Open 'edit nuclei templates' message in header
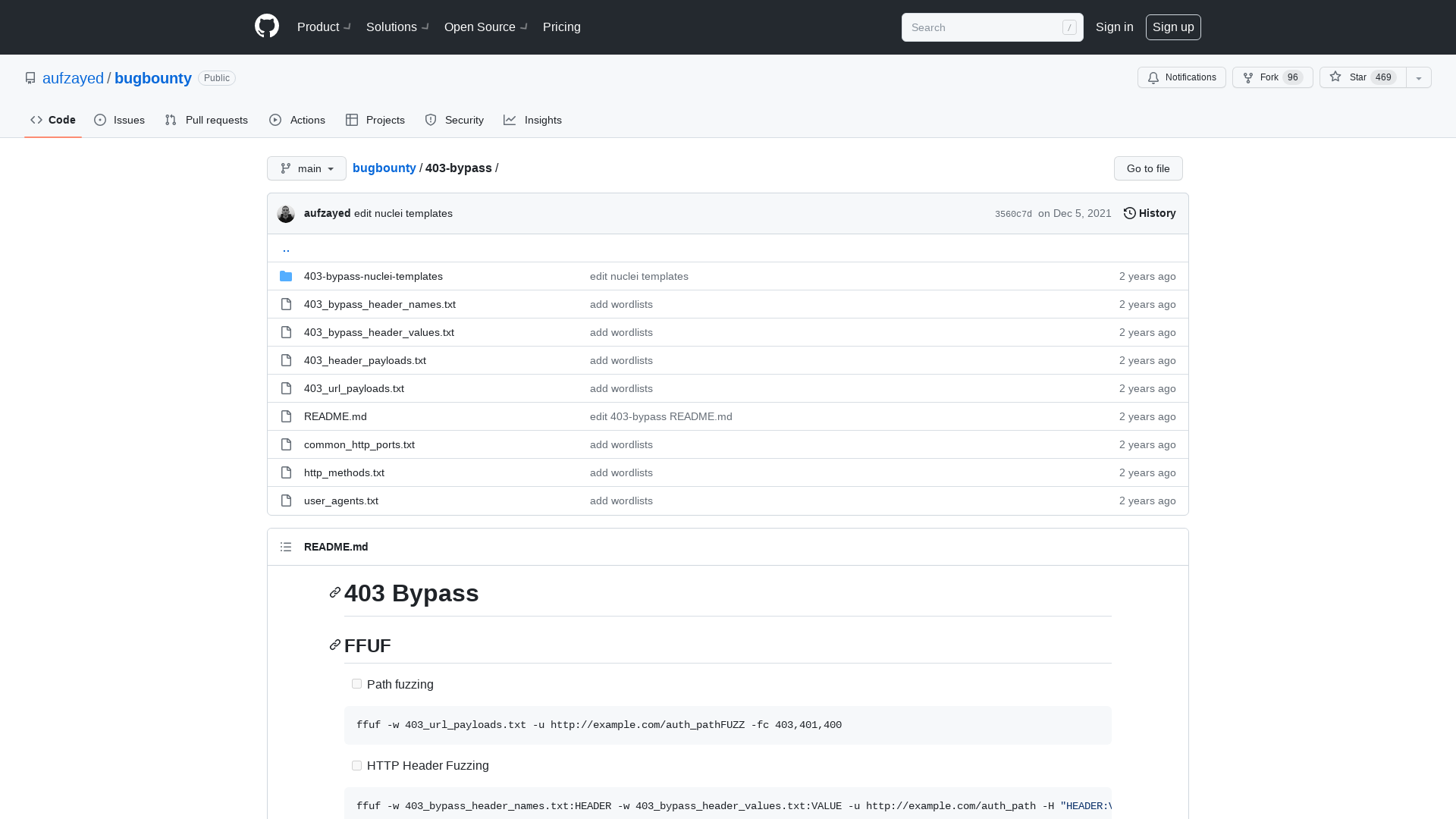The width and height of the screenshot is (1456, 819). (x=403, y=214)
